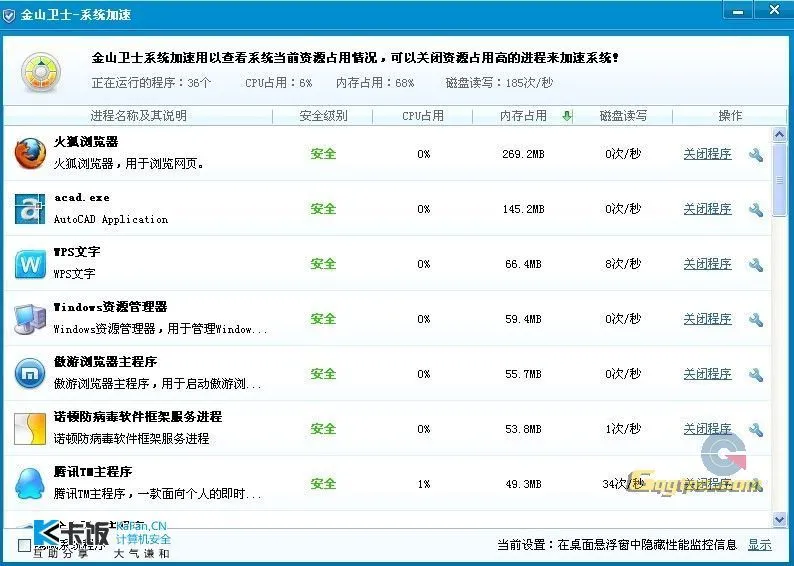Click 关闭程序 link for 火狐浏览器

click(707, 154)
